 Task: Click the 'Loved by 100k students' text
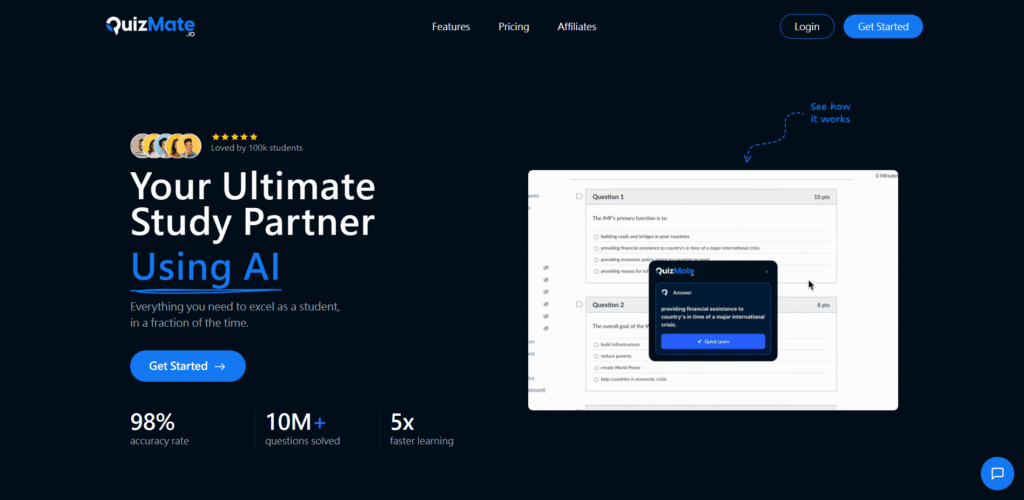click(257, 148)
